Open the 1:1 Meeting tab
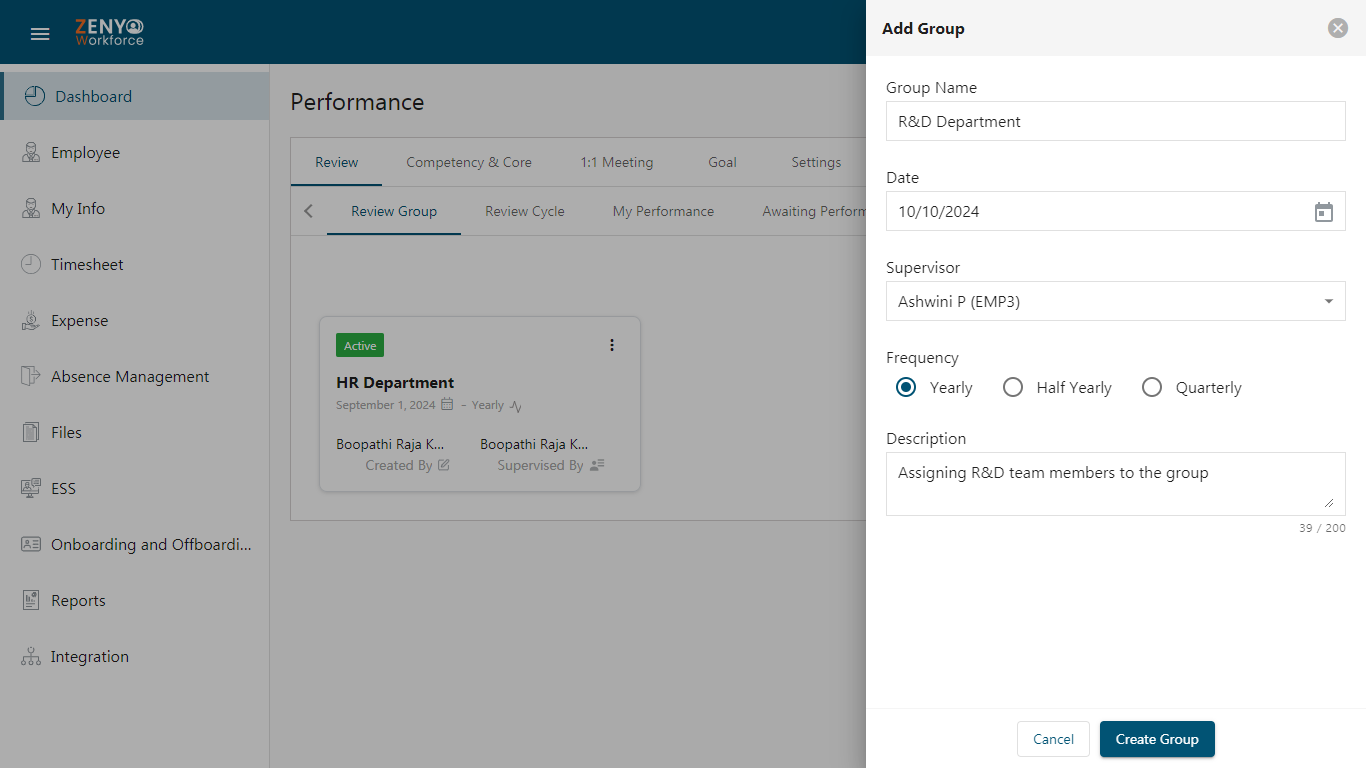 coord(617,162)
